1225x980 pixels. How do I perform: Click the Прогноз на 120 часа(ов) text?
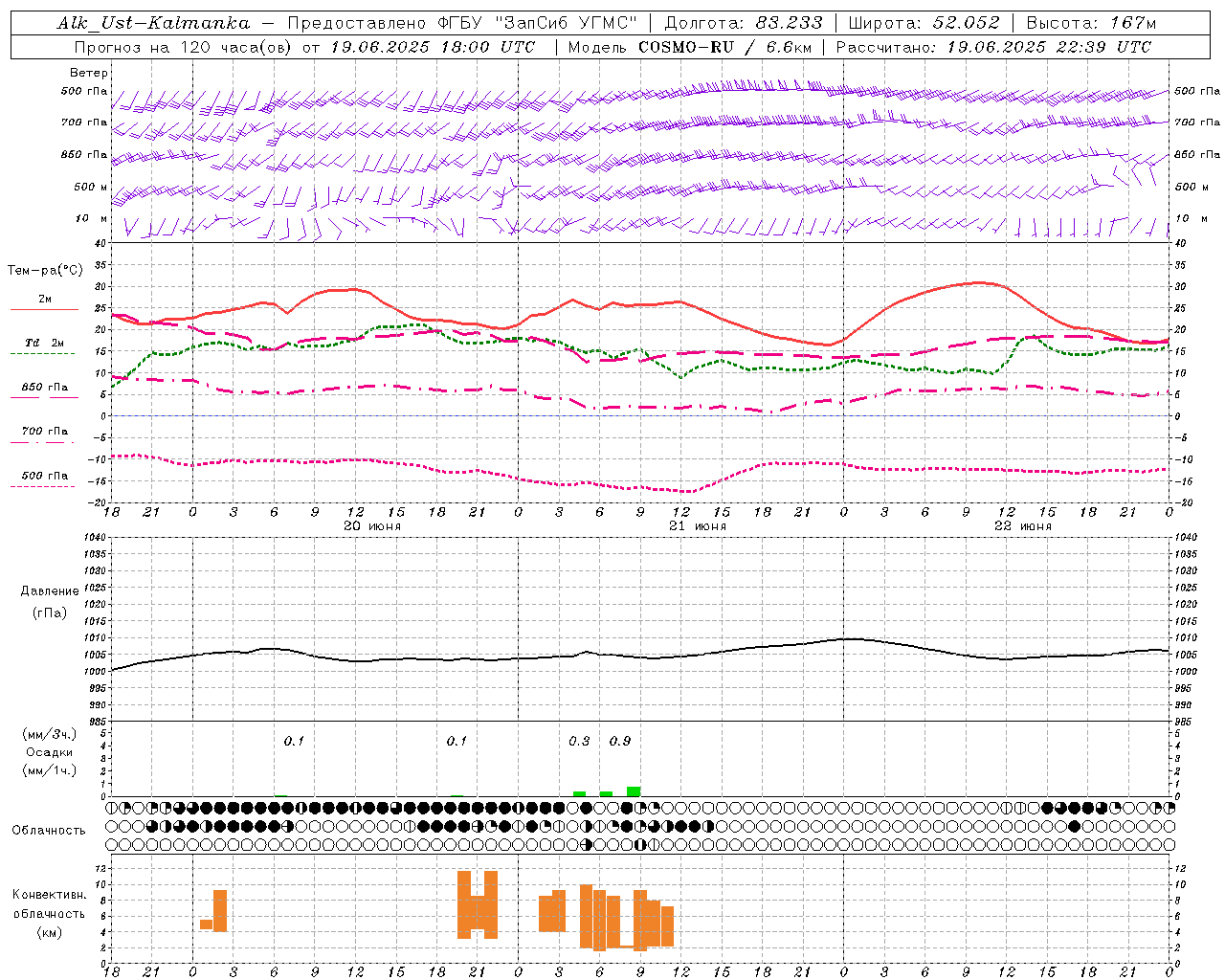coord(184,46)
